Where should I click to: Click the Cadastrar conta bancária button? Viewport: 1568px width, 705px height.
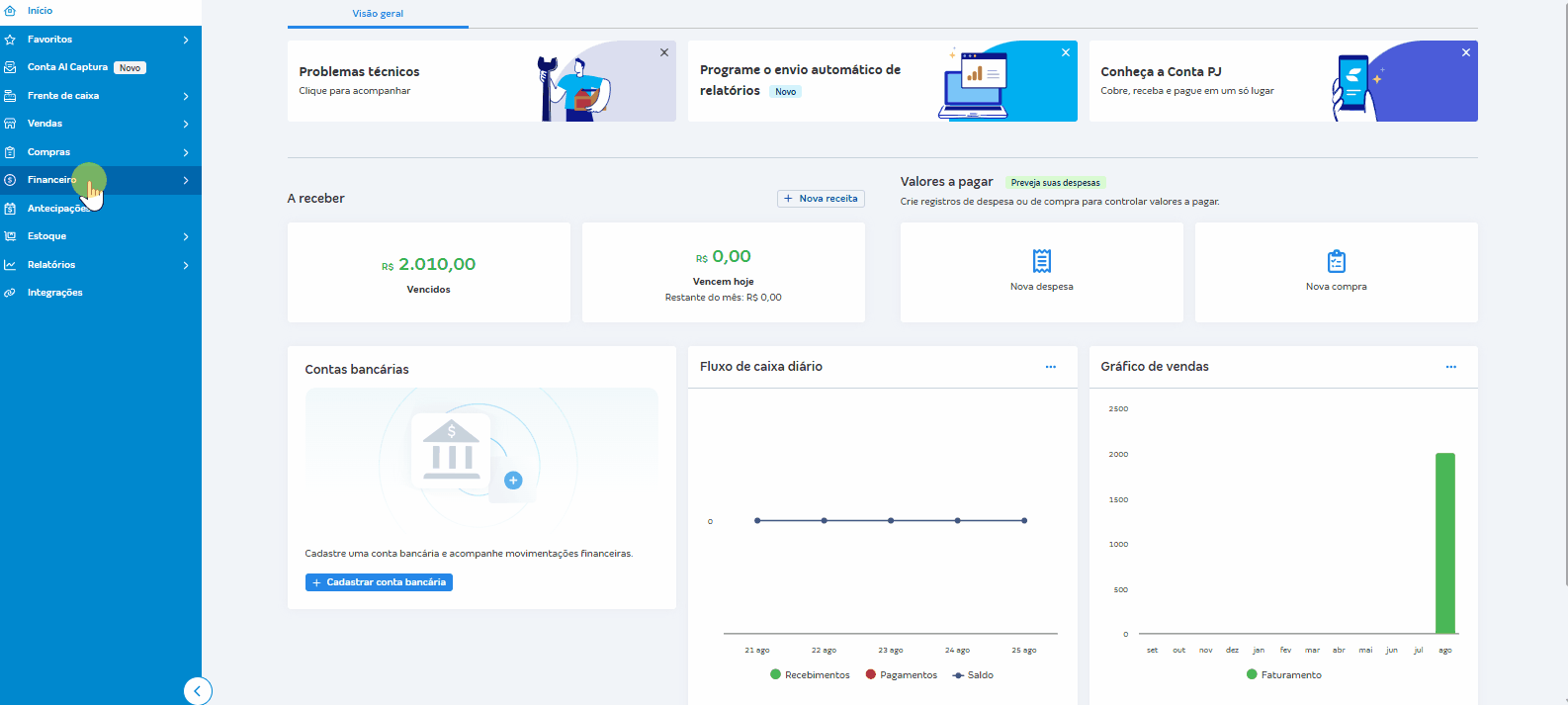[x=379, y=582]
